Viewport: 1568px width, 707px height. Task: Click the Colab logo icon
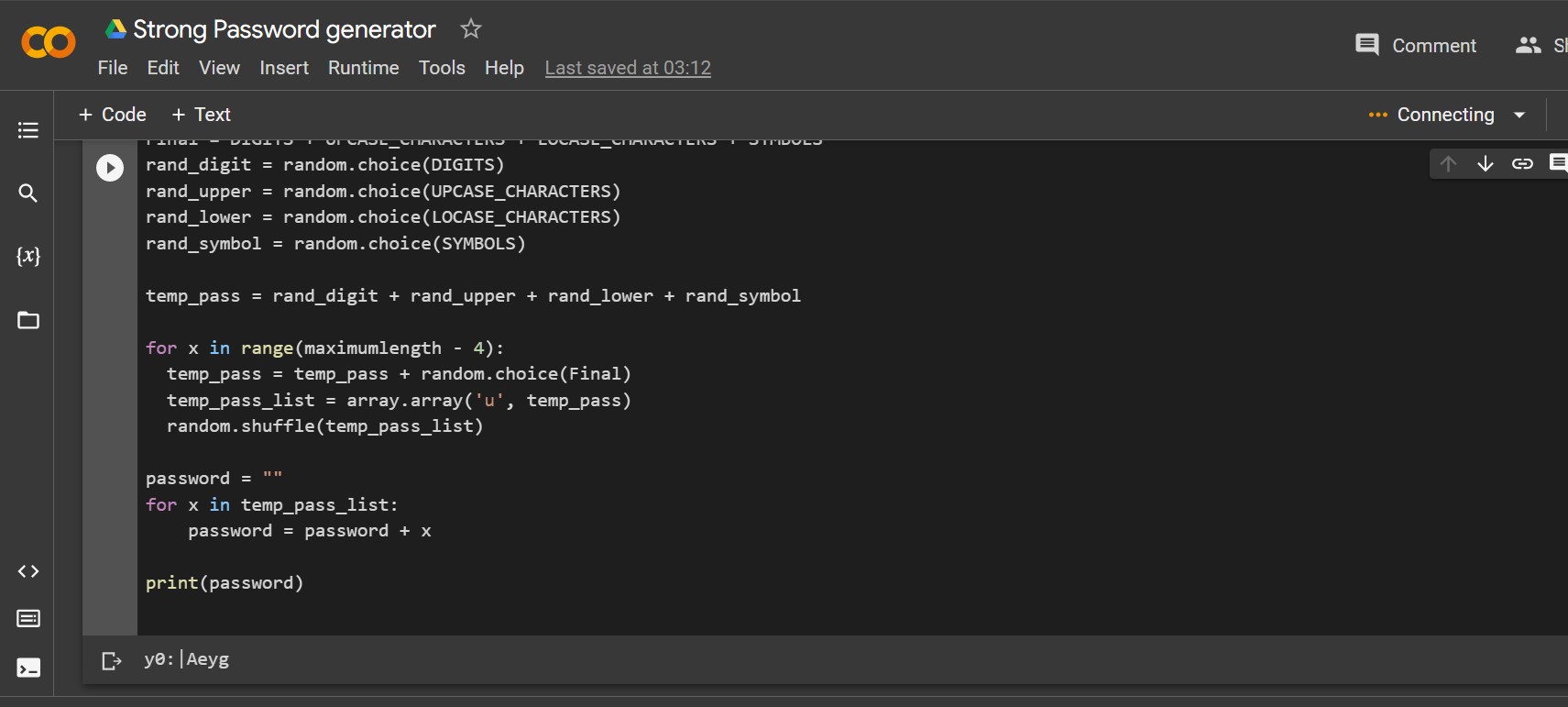tap(48, 42)
